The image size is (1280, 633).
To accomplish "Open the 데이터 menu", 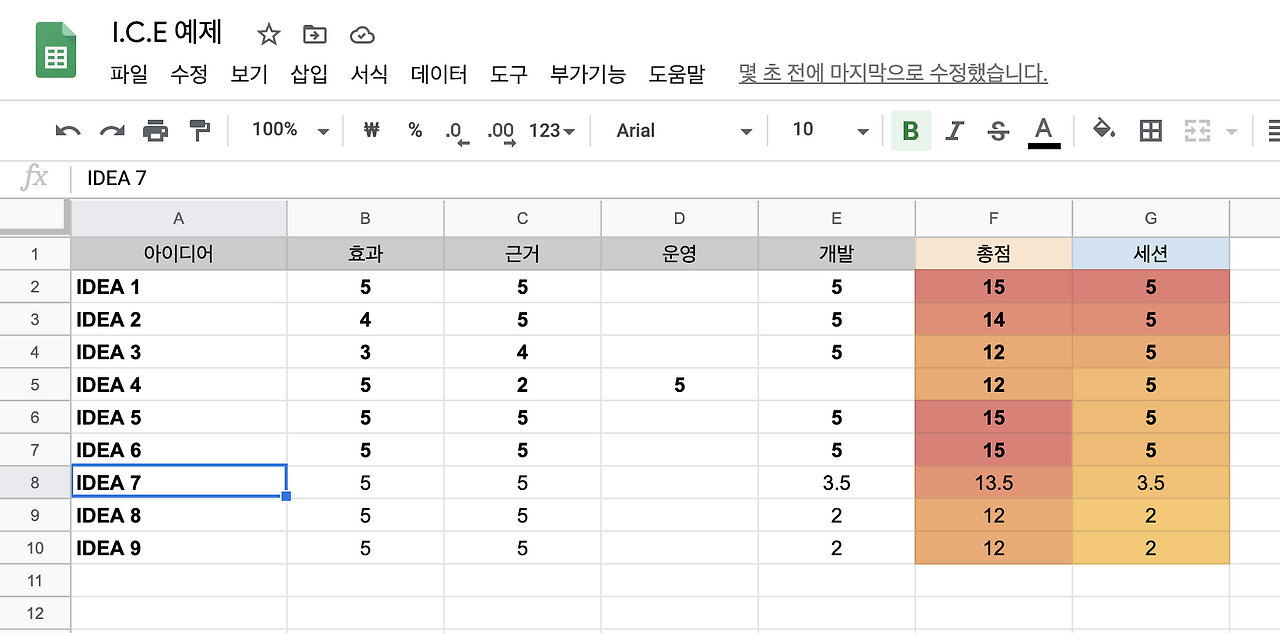I will click(438, 74).
